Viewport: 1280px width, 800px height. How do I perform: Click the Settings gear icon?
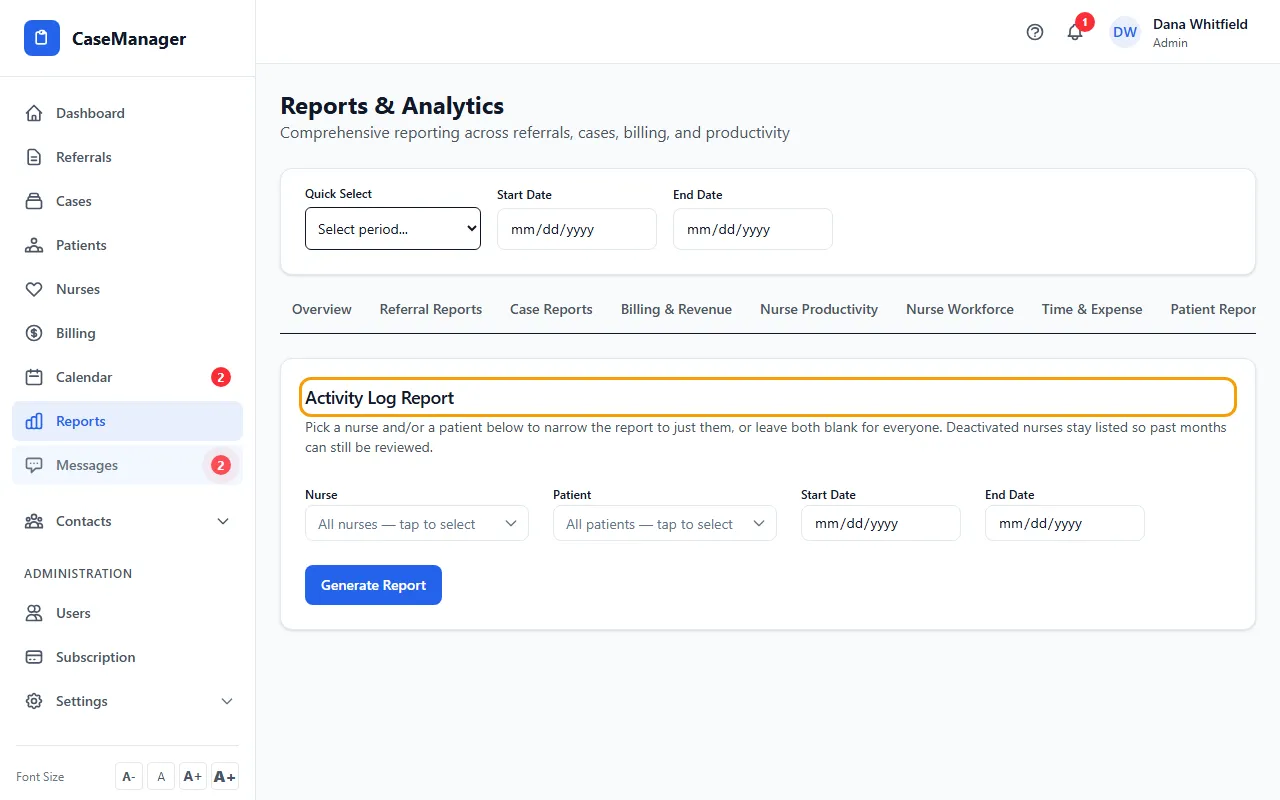pos(34,701)
